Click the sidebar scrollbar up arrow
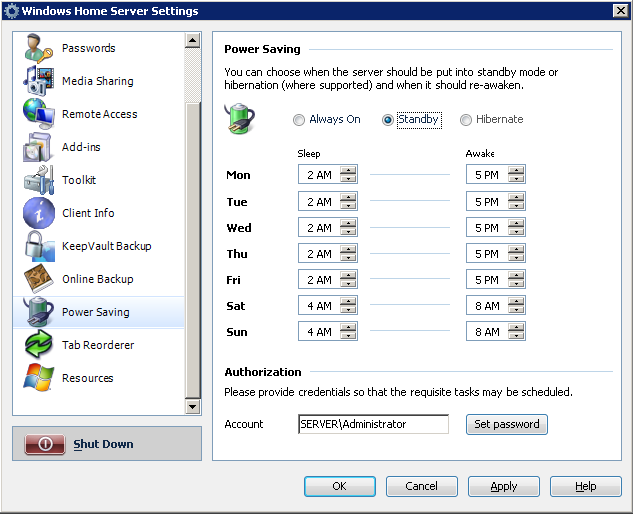 [193, 40]
